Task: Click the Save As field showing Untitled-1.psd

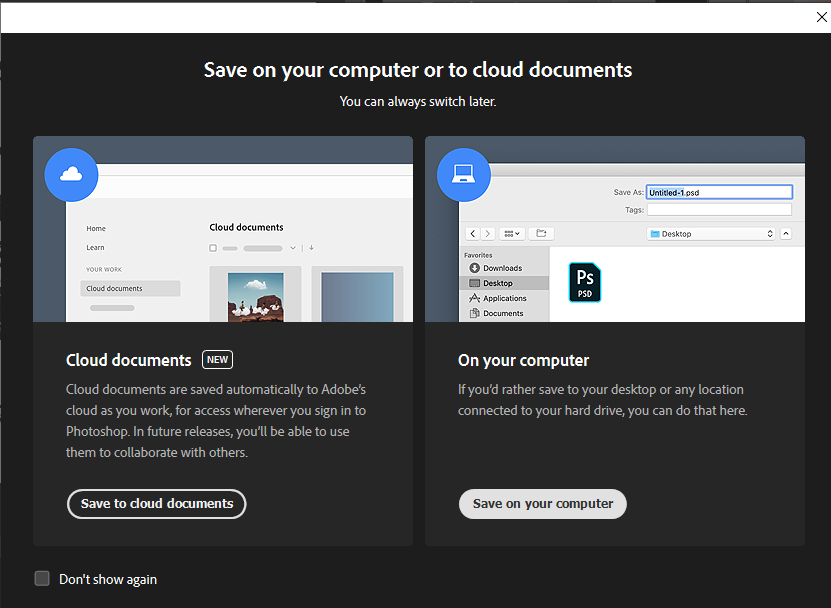Action: pyautogui.click(x=719, y=192)
